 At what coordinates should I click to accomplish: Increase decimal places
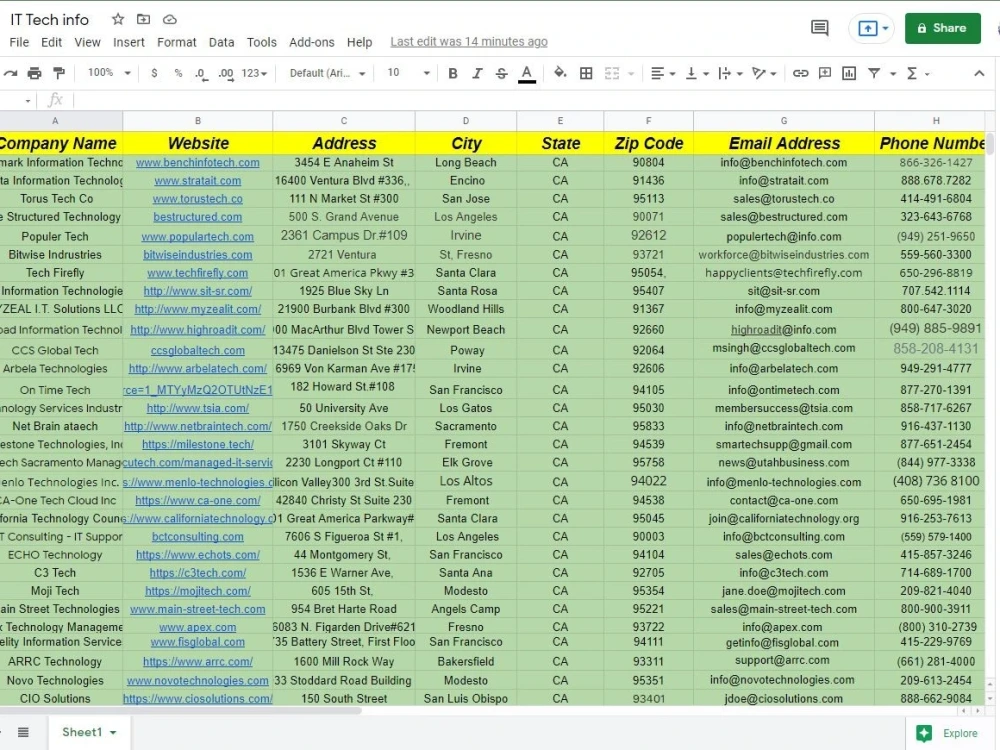click(x=226, y=73)
